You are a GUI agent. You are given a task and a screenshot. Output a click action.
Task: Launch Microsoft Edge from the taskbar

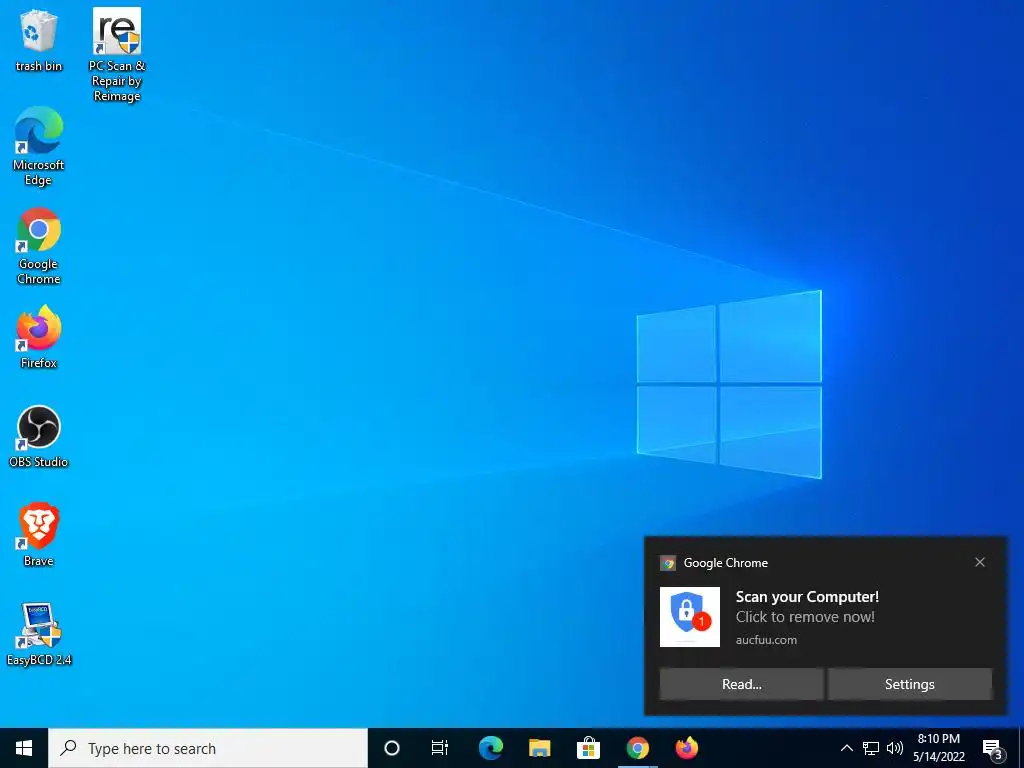click(x=490, y=748)
